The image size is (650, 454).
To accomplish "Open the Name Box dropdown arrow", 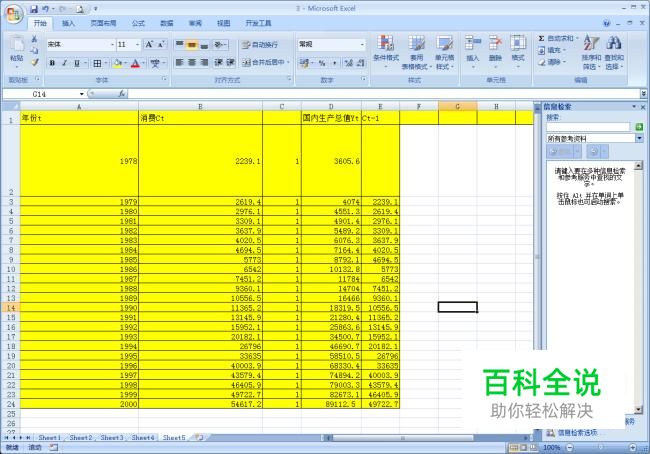I will (81, 94).
